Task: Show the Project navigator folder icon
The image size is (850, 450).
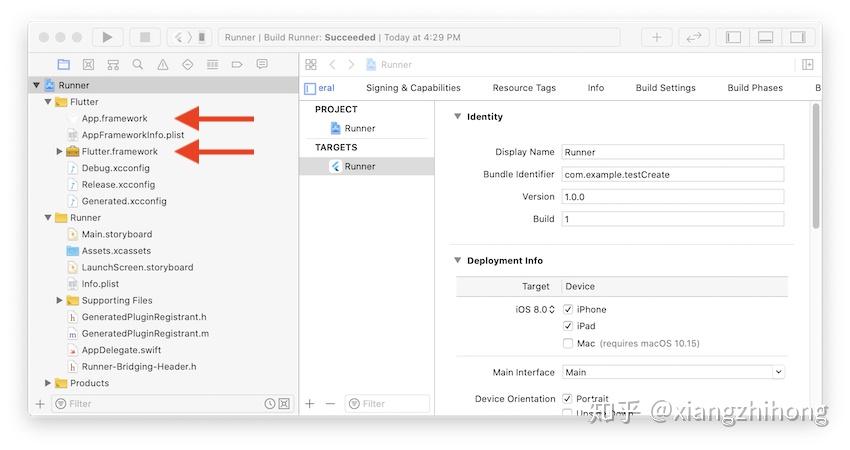Action: [x=63, y=65]
